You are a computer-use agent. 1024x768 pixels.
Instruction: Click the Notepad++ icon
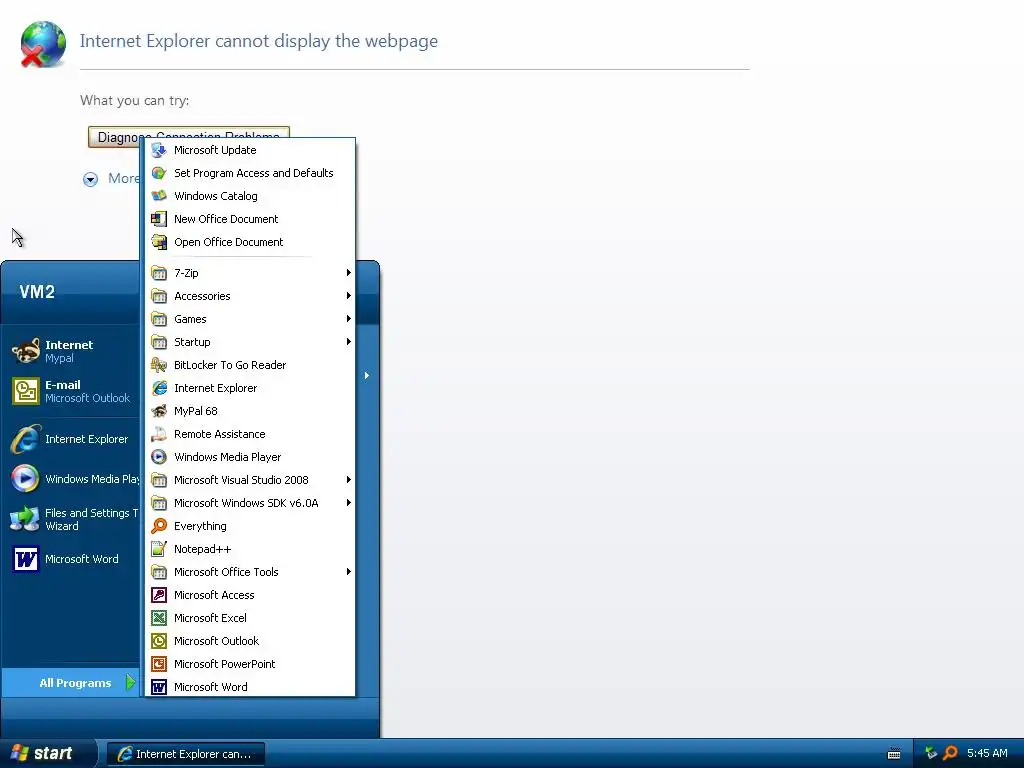pyautogui.click(x=159, y=549)
